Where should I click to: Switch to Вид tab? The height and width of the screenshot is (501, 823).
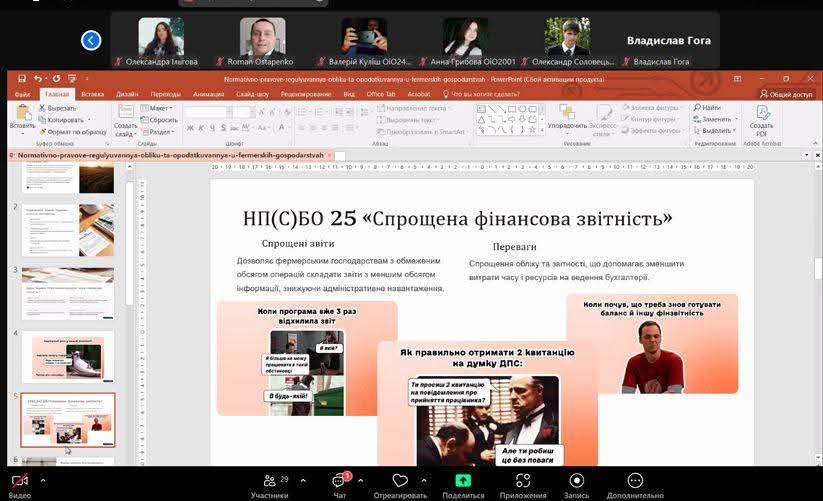pyautogui.click(x=349, y=94)
